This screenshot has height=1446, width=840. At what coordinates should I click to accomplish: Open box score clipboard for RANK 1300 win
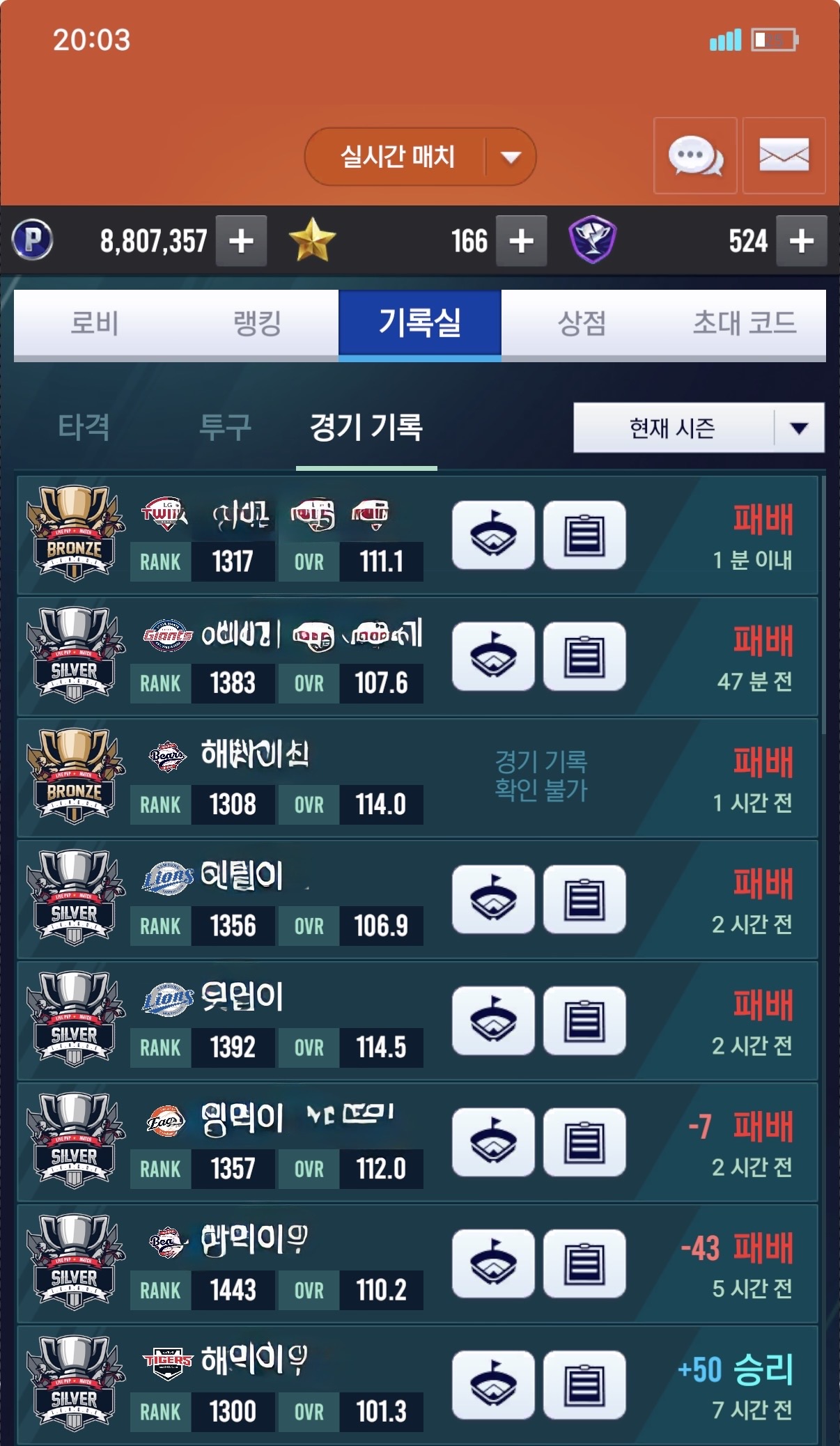tap(584, 1385)
